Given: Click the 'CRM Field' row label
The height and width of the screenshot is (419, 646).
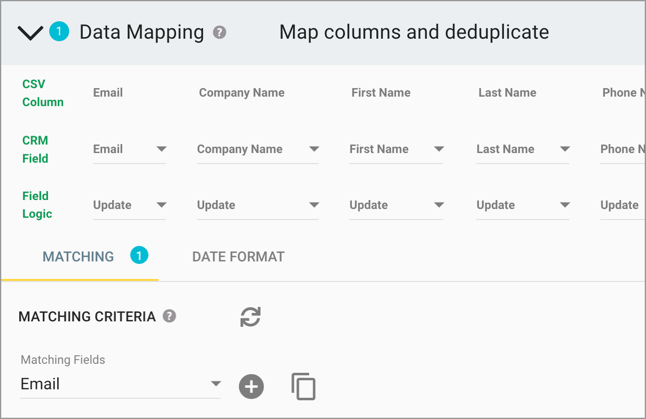Looking at the screenshot, I should pos(35,149).
